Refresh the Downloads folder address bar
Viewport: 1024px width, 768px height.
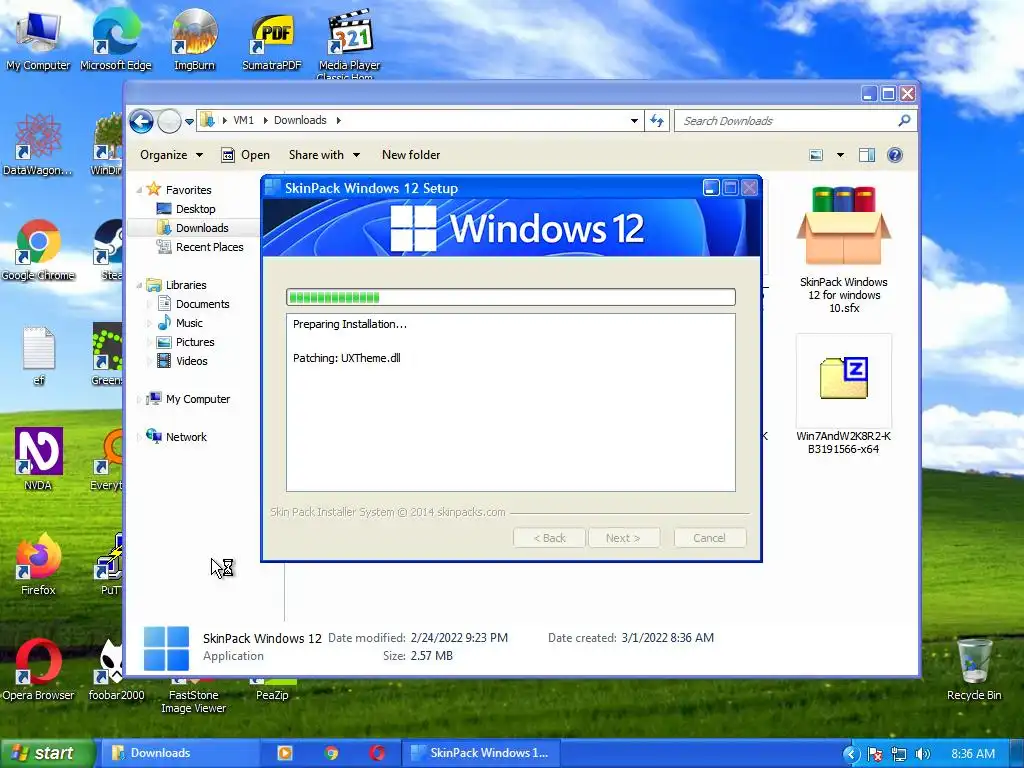click(657, 120)
